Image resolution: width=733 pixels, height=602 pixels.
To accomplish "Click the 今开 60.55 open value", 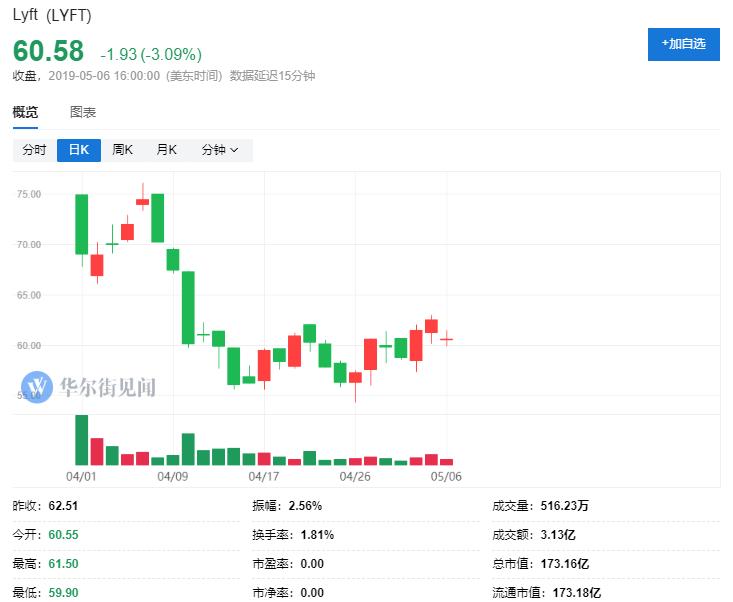I will [63, 535].
